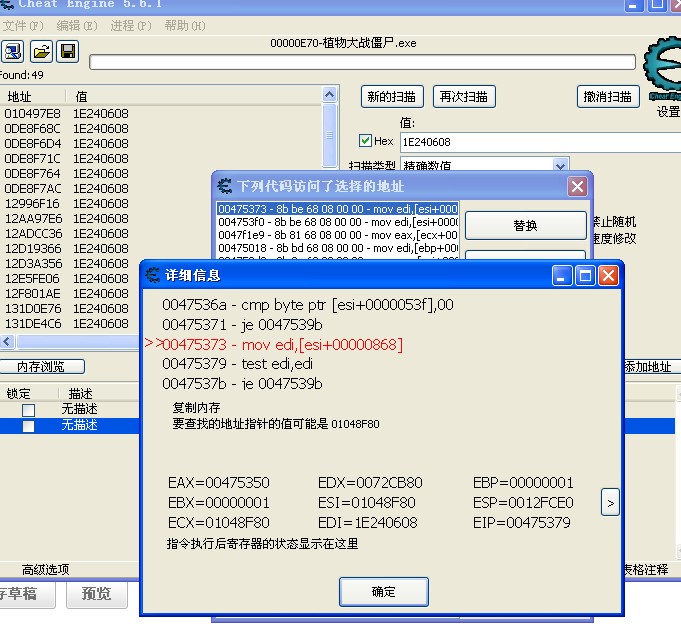The height and width of the screenshot is (628, 681).
Task: Open the scan type 精确数值 dropdown
Action: point(560,165)
